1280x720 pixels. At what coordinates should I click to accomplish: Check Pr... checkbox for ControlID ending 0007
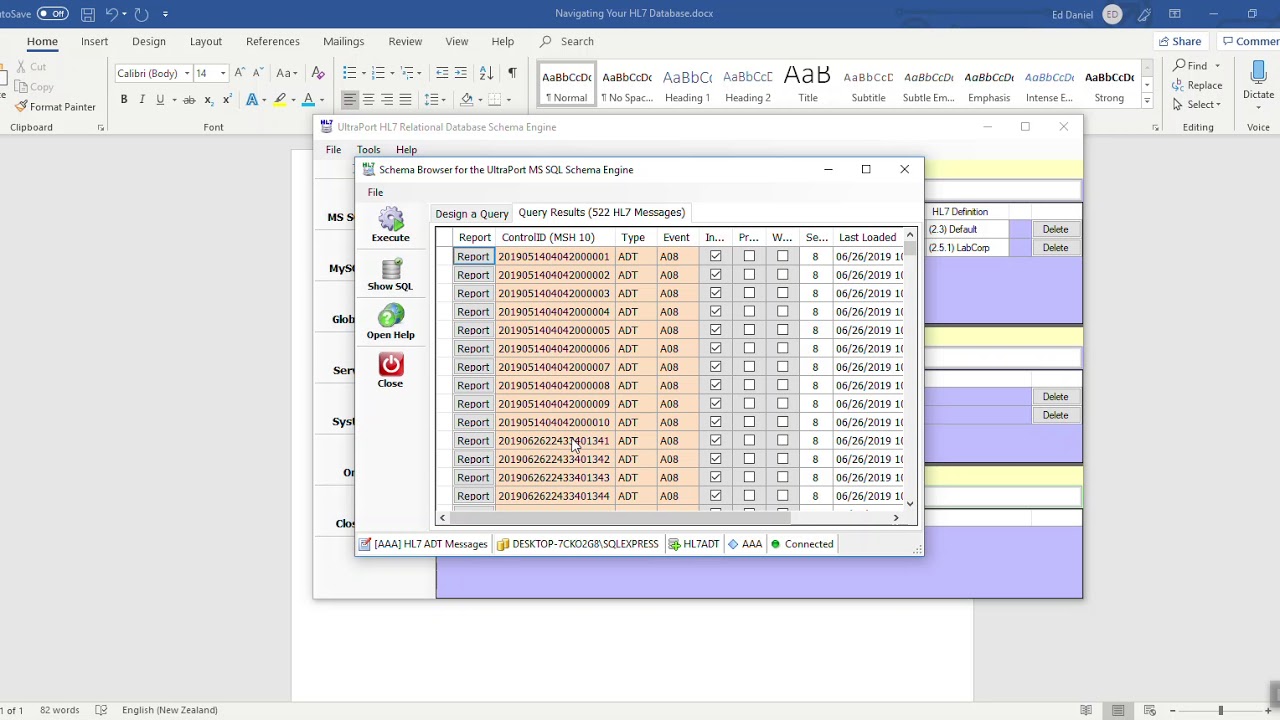point(749,367)
